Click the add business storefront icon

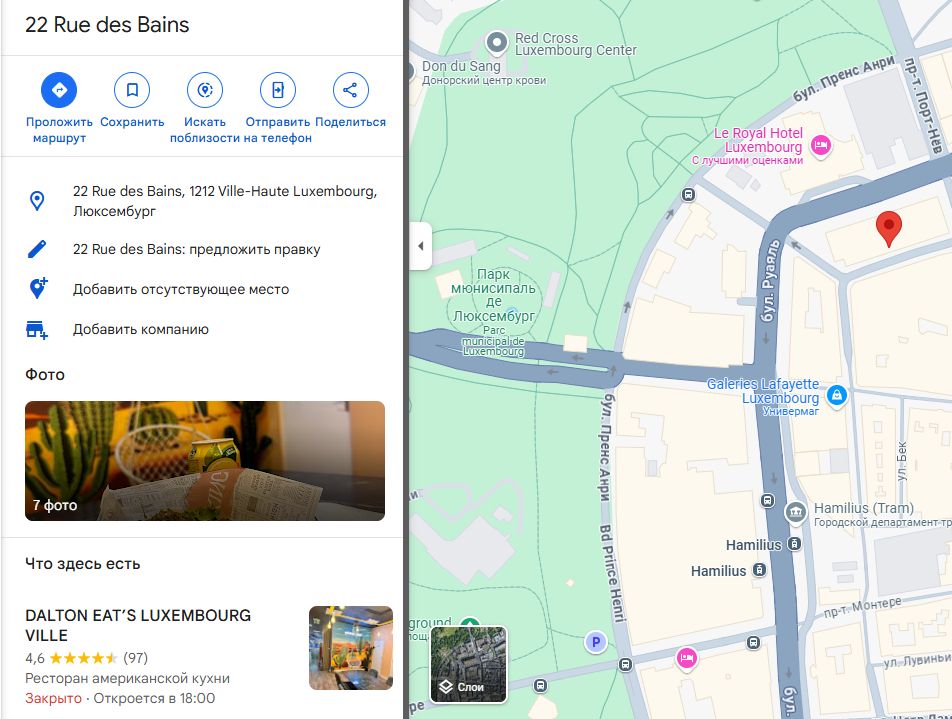pyautogui.click(x=36, y=329)
